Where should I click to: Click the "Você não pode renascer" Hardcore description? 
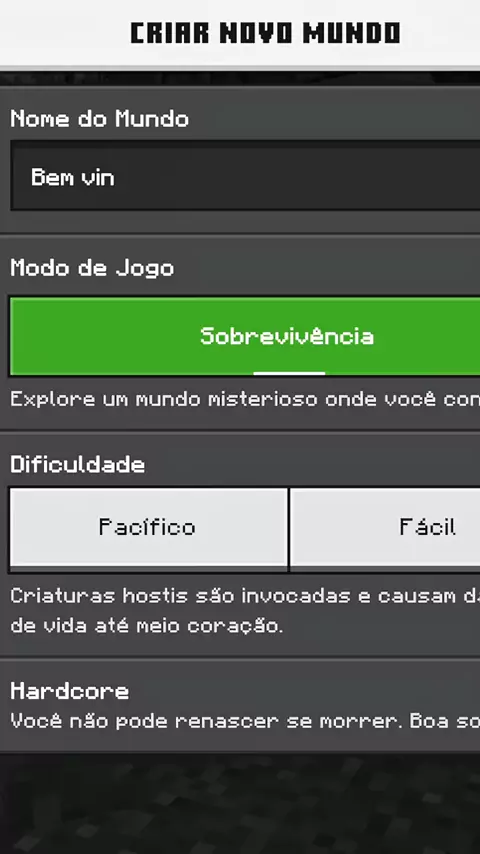click(x=245, y=721)
